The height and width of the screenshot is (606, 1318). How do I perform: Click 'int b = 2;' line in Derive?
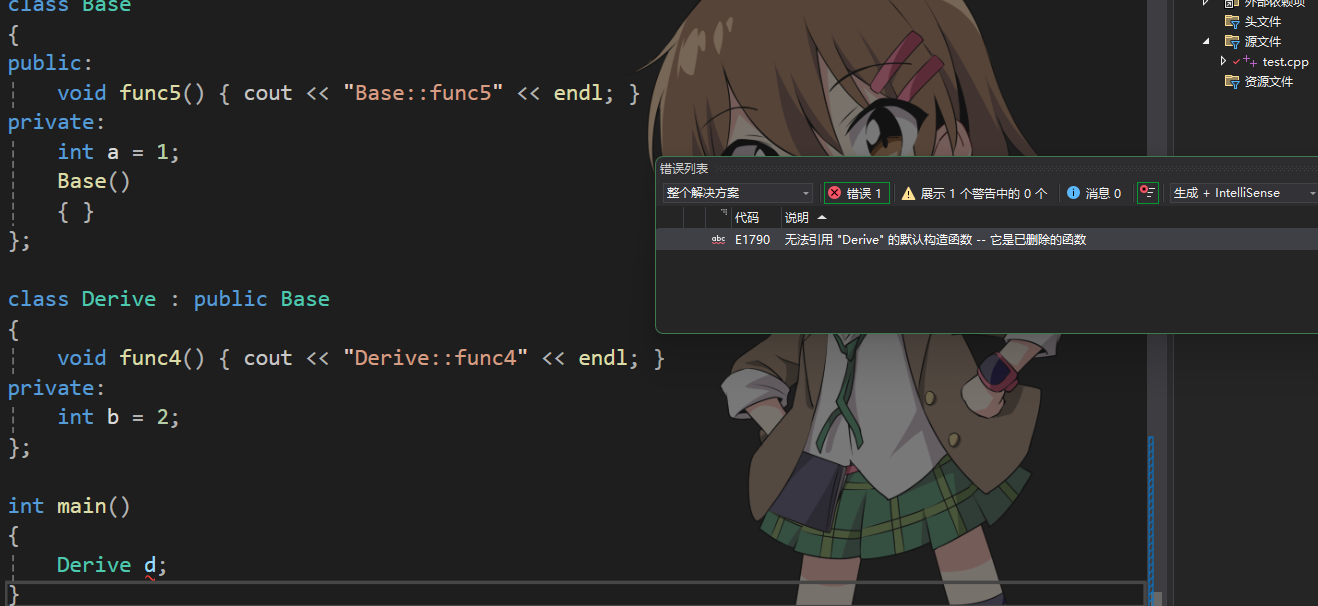[x=118, y=417]
